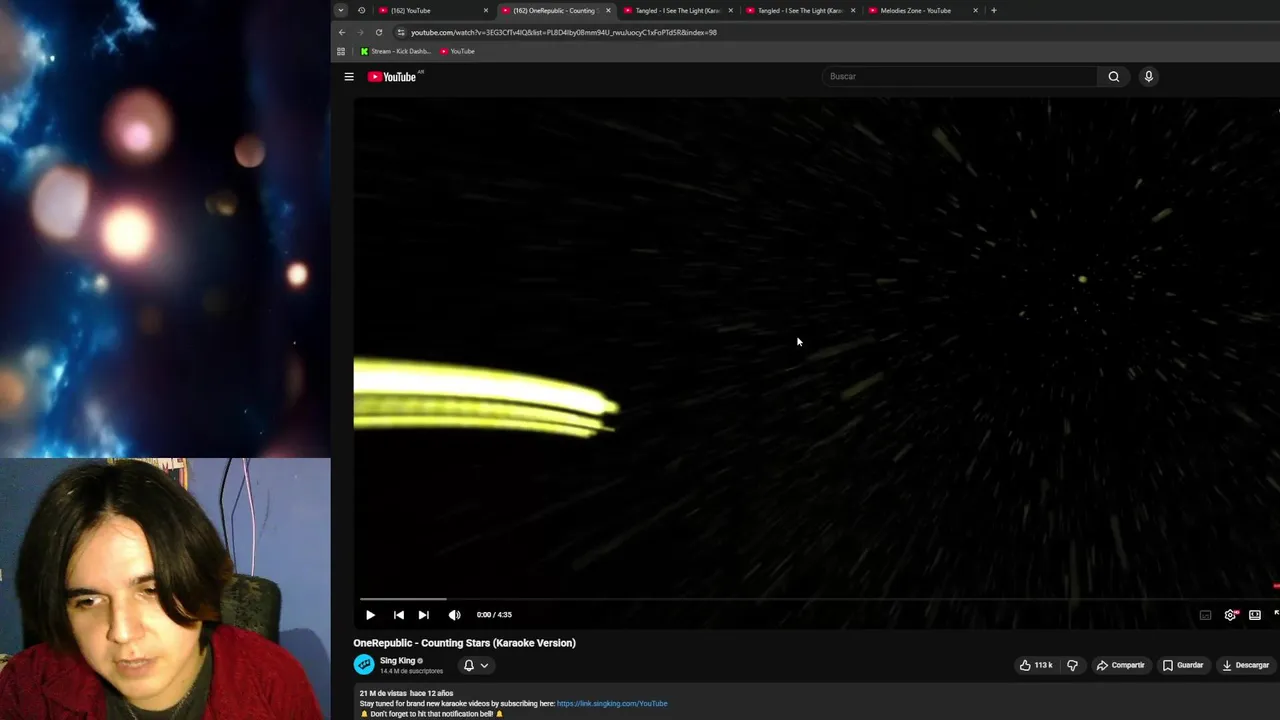Skip to next video in playlist
The image size is (1280, 720).
pos(423,615)
